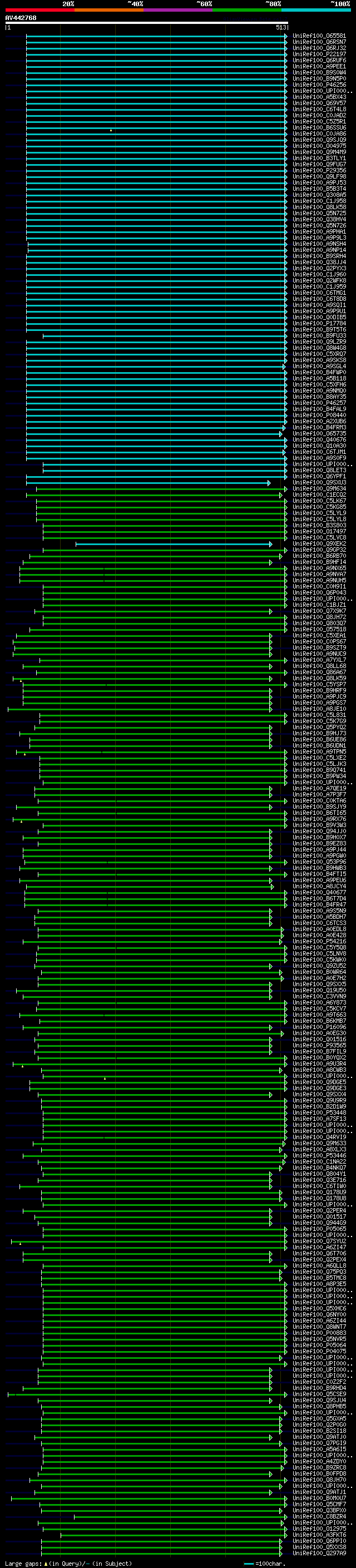The width and height of the screenshot is (356, 1568).
Task: Open hit UniRef100_C6TMG1
Action: 319,293
